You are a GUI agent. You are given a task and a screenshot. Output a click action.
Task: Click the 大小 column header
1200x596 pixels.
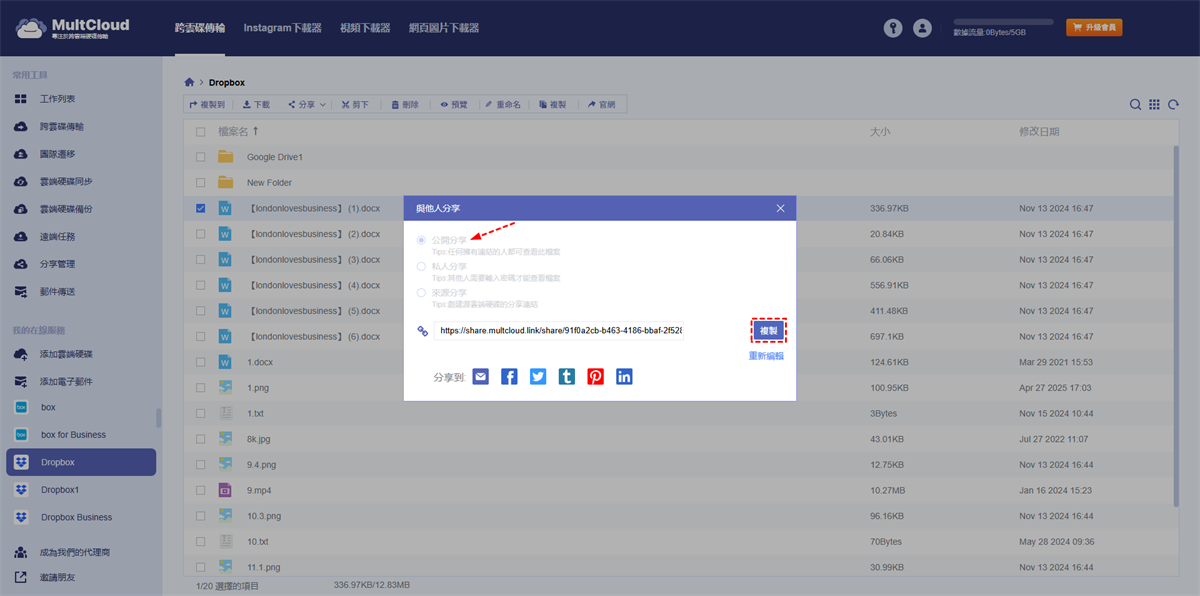880,131
